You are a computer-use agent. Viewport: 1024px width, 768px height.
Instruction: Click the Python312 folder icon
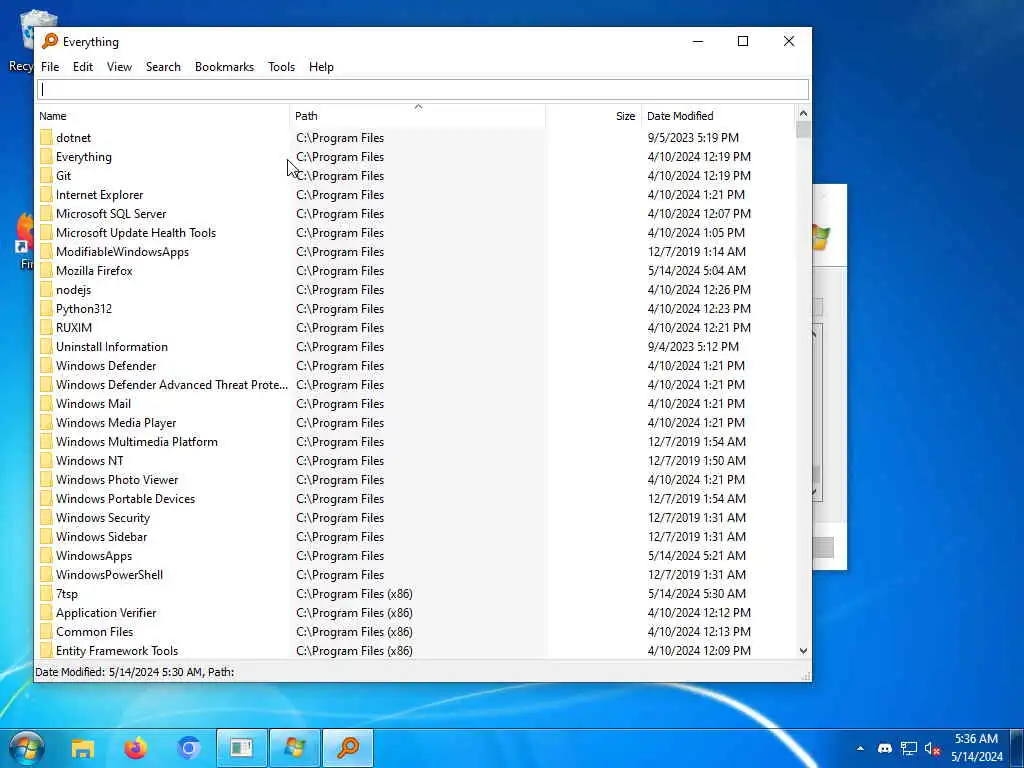(x=46, y=308)
